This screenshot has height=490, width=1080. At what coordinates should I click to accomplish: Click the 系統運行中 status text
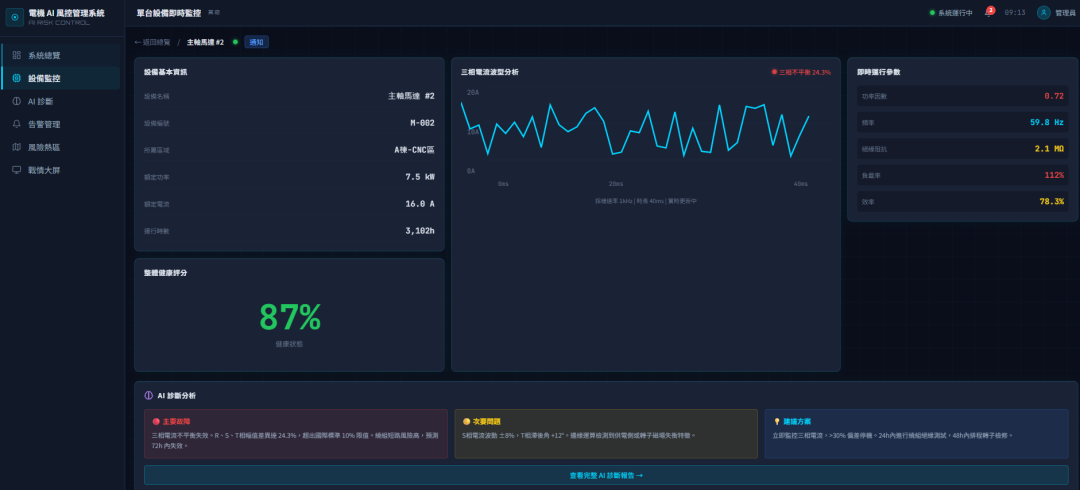click(x=955, y=13)
